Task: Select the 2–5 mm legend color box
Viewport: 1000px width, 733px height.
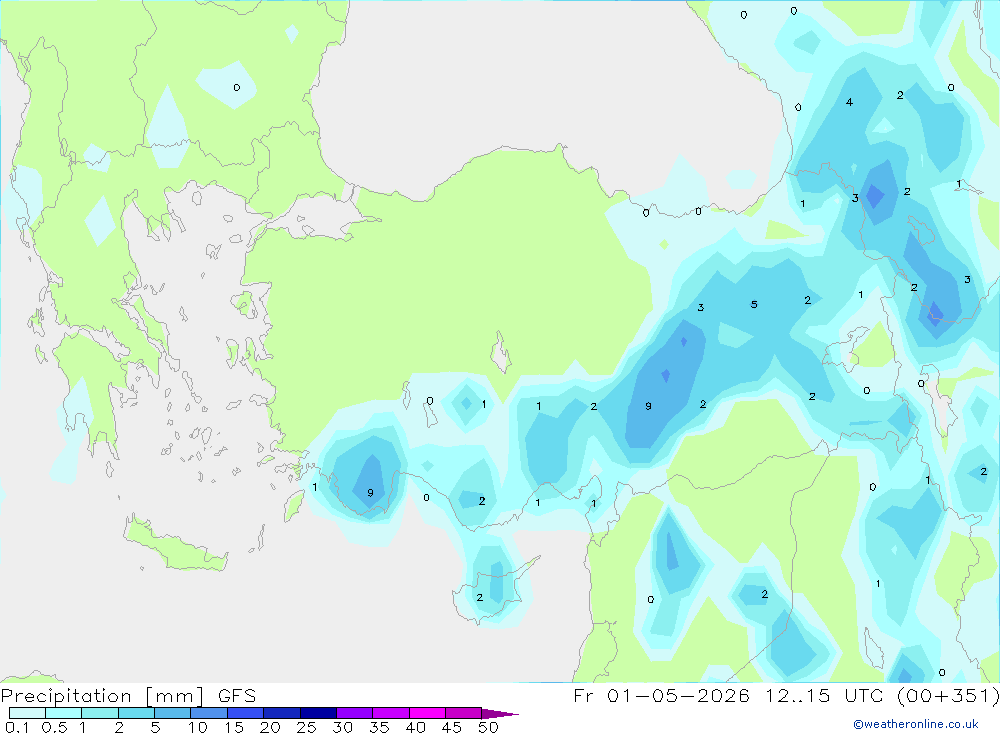Action: pos(136,713)
